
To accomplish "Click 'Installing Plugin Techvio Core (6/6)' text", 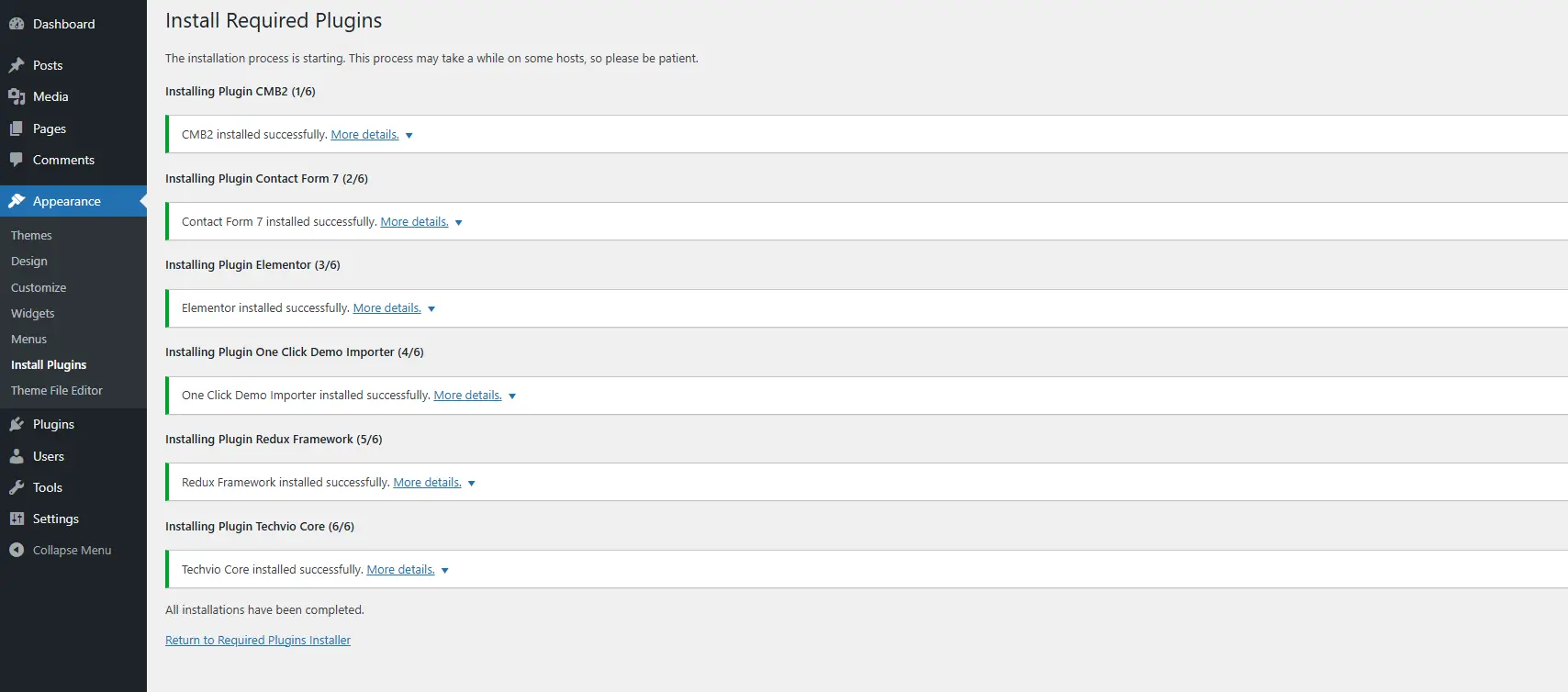I will 260,526.
